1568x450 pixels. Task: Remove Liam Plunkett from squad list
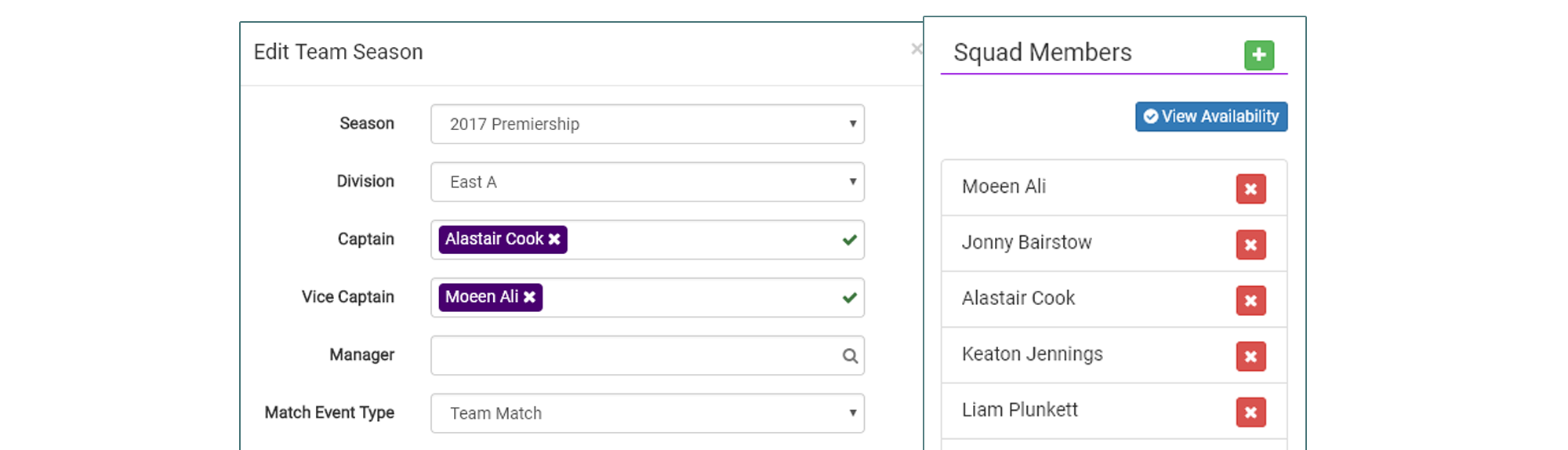point(1250,412)
